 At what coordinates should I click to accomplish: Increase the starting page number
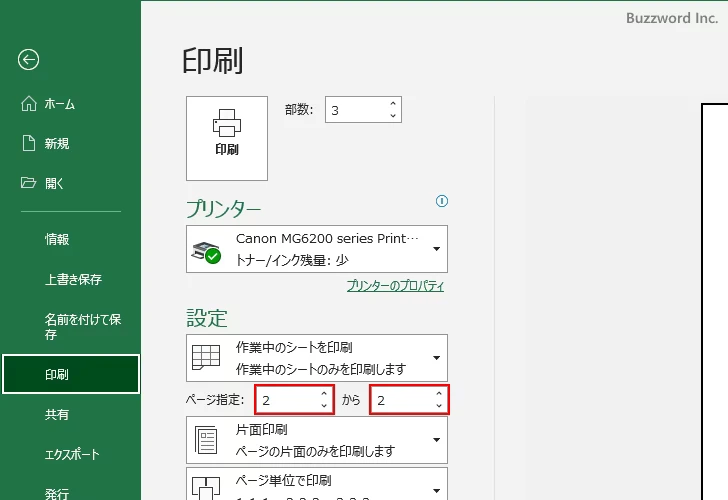tap(323, 395)
